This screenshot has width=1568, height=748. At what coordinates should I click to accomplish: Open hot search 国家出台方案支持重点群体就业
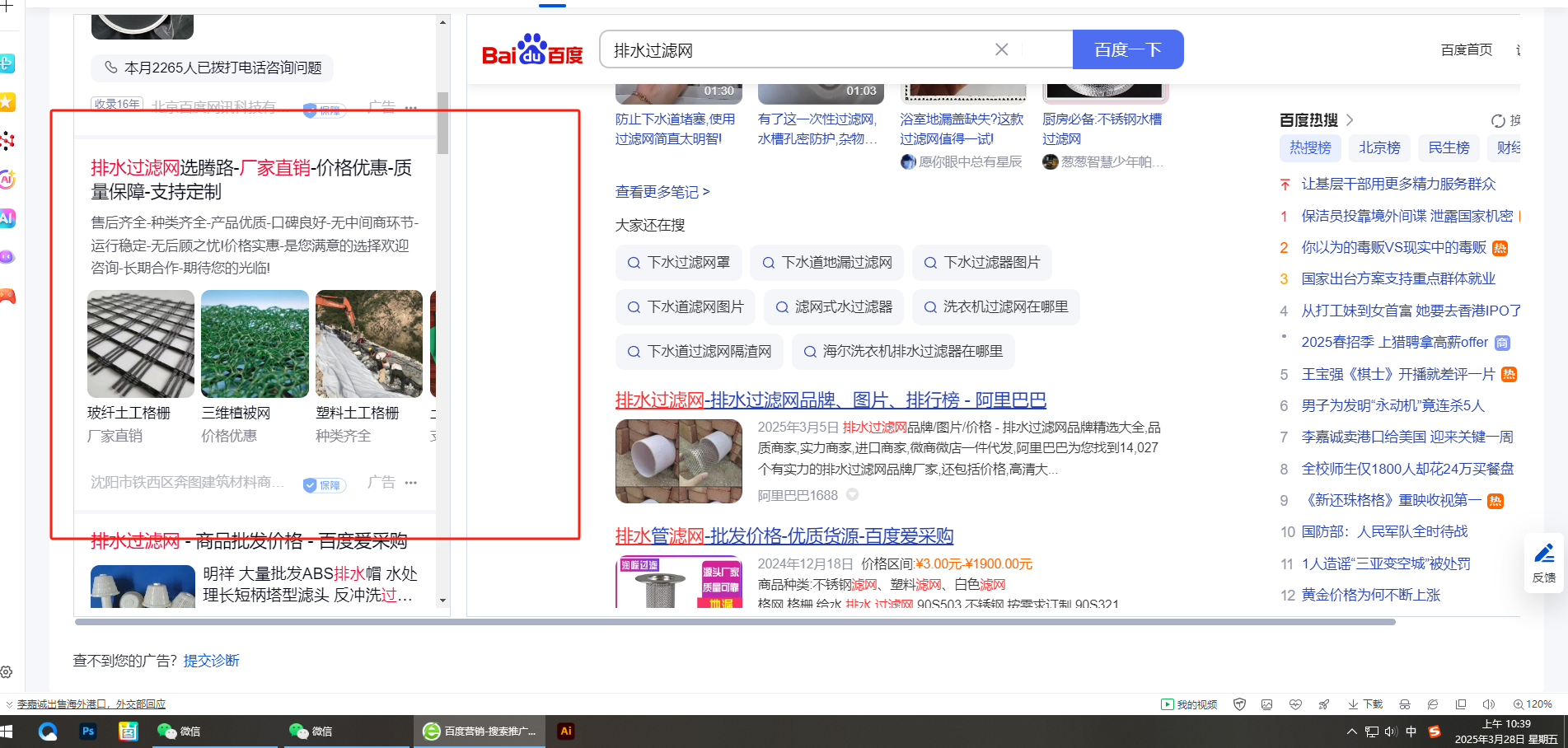(x=1398, y=279)
